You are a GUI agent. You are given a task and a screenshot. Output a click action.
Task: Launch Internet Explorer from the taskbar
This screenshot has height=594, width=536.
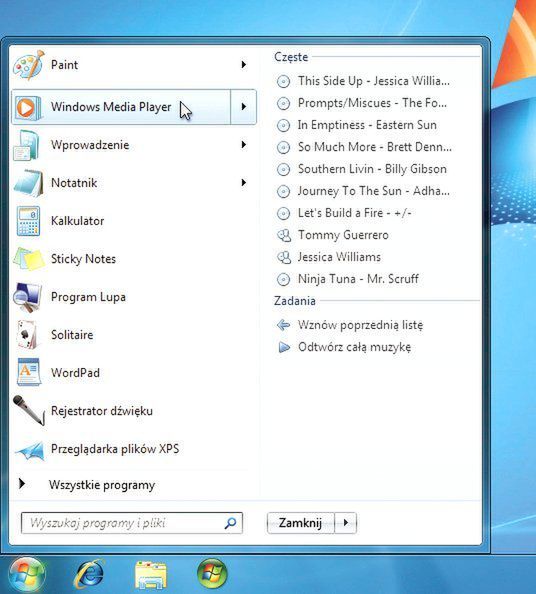[x=89, y=575]
